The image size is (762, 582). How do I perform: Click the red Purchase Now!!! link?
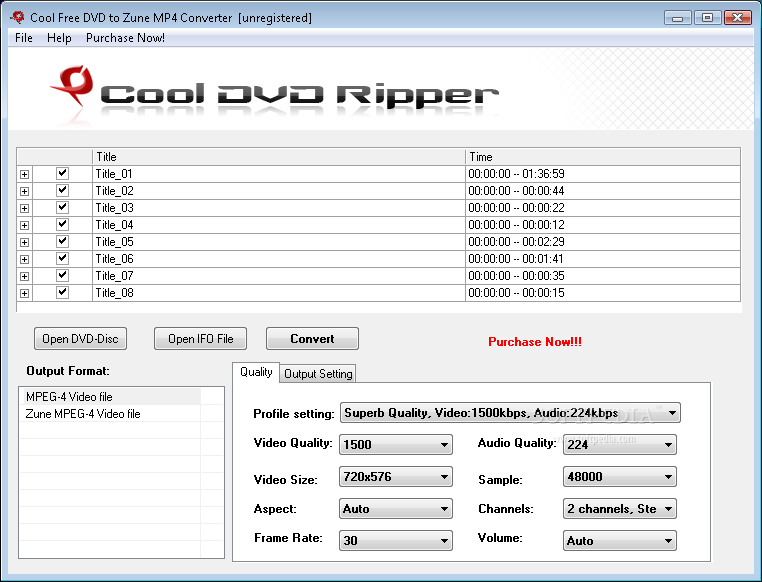535,342
